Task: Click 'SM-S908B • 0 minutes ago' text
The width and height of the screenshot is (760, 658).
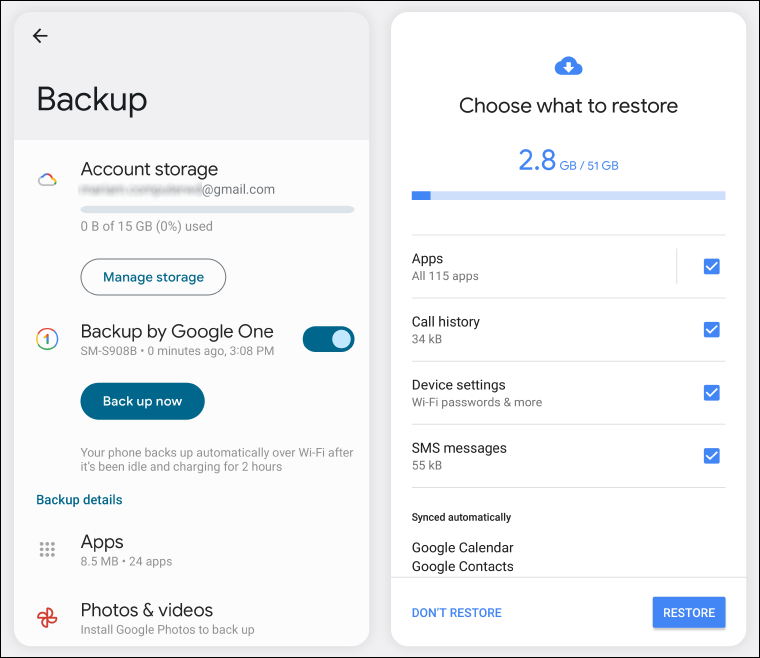Action: pos(177,351)
